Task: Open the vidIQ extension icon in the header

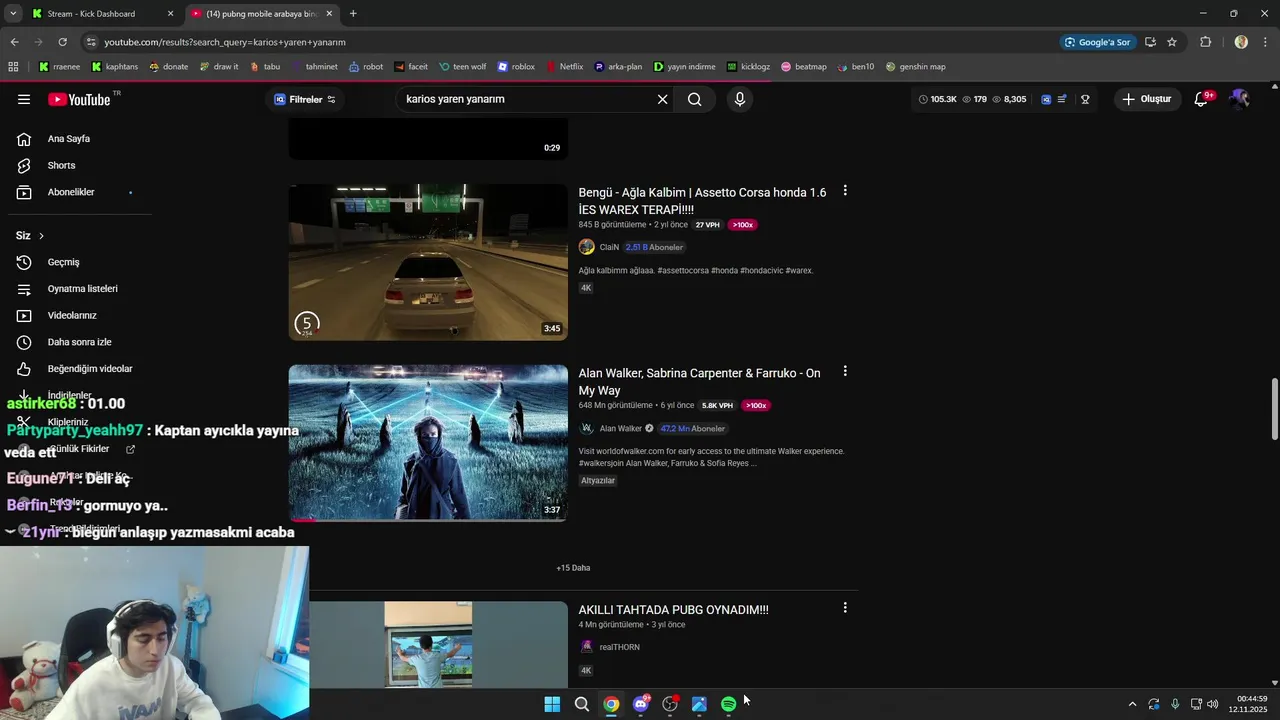Action: [x=1046, y=99]
